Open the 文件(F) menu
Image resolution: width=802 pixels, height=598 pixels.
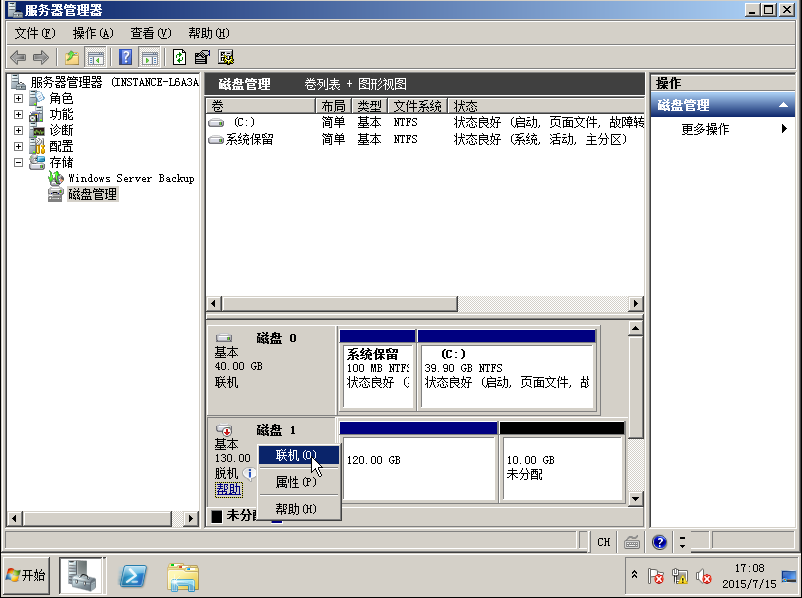coord(35,33)
